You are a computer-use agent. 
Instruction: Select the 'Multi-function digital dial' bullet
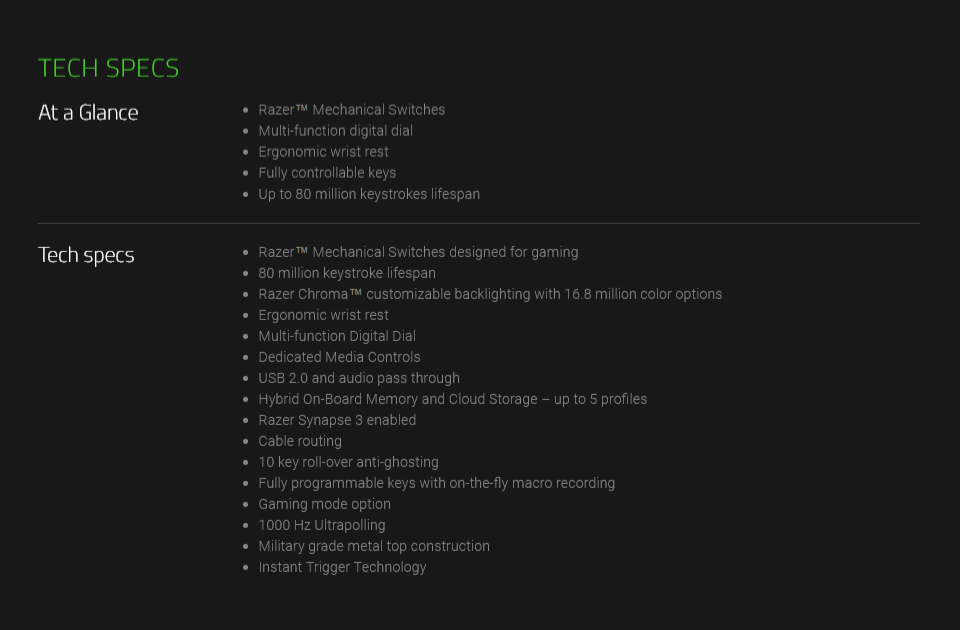(336, 131)
